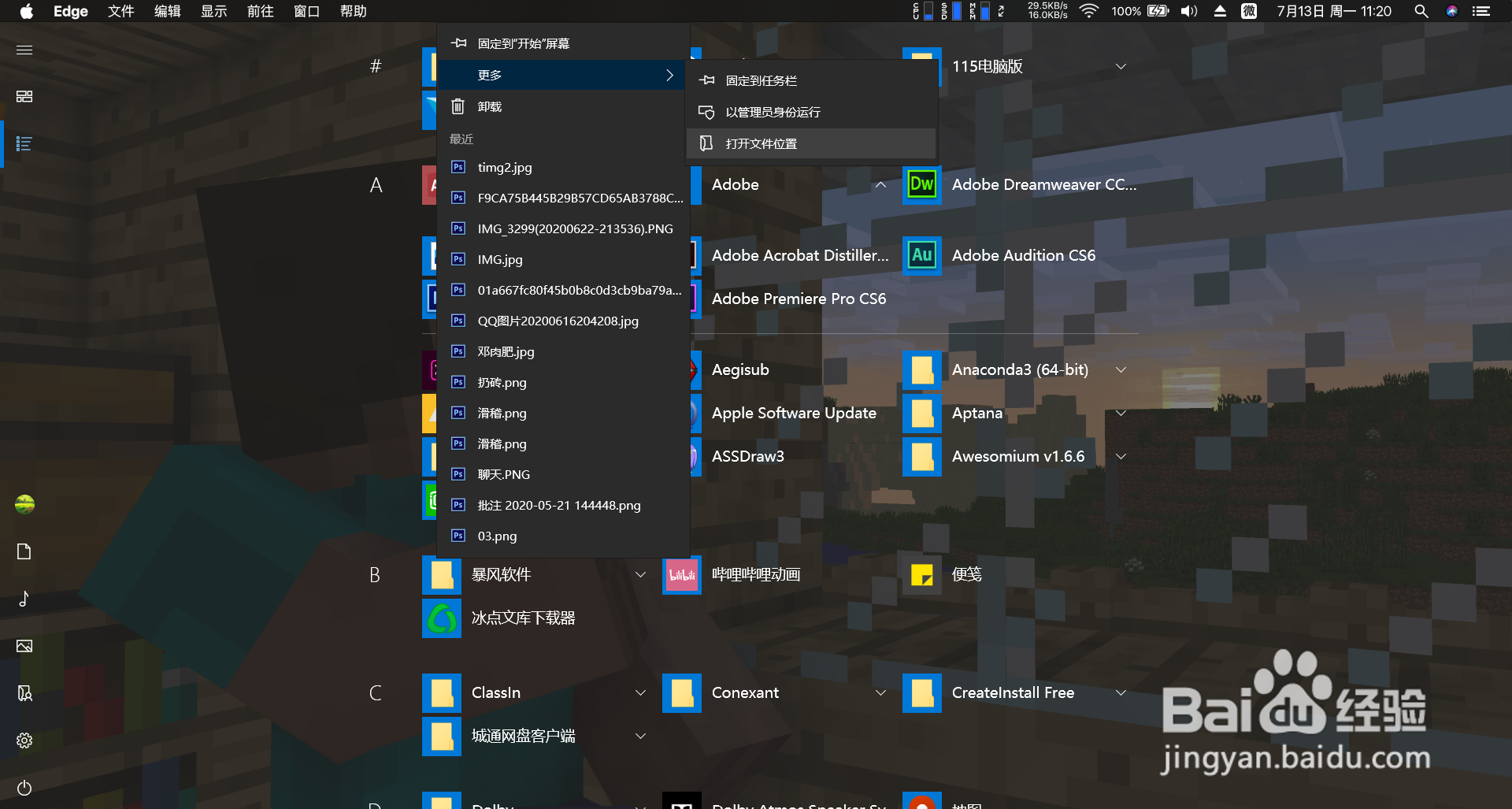Open the 帮助 menu bar item

coord(354,11)
